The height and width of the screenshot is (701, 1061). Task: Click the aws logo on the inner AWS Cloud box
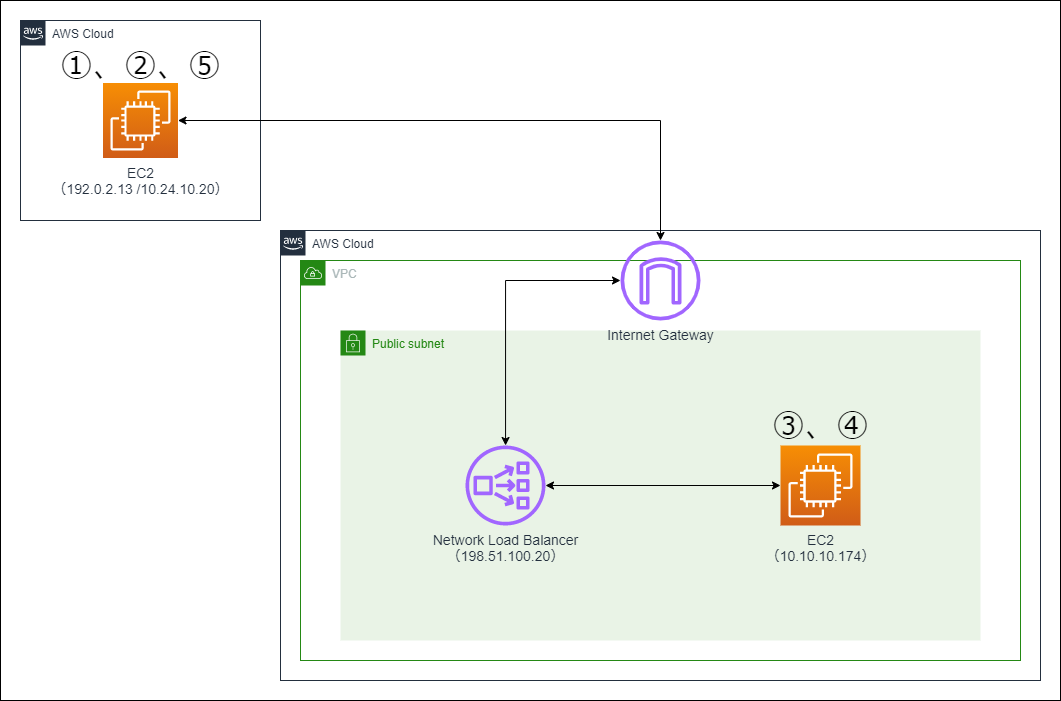[x=293, y=243]
